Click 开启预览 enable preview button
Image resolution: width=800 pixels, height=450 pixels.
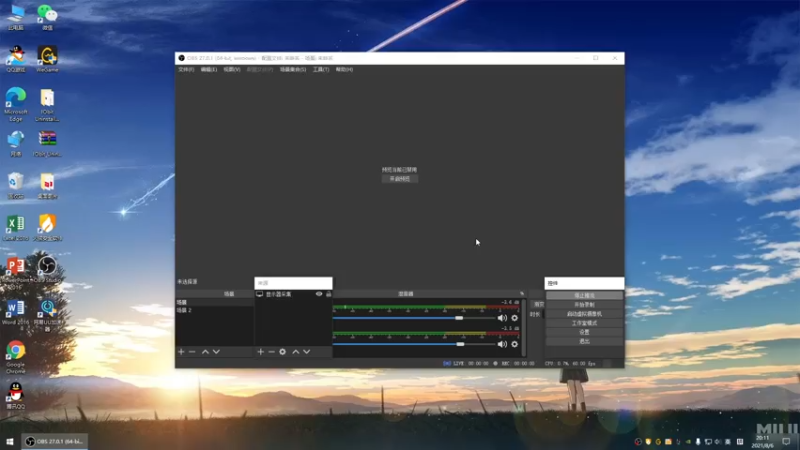tap(400, 179)
